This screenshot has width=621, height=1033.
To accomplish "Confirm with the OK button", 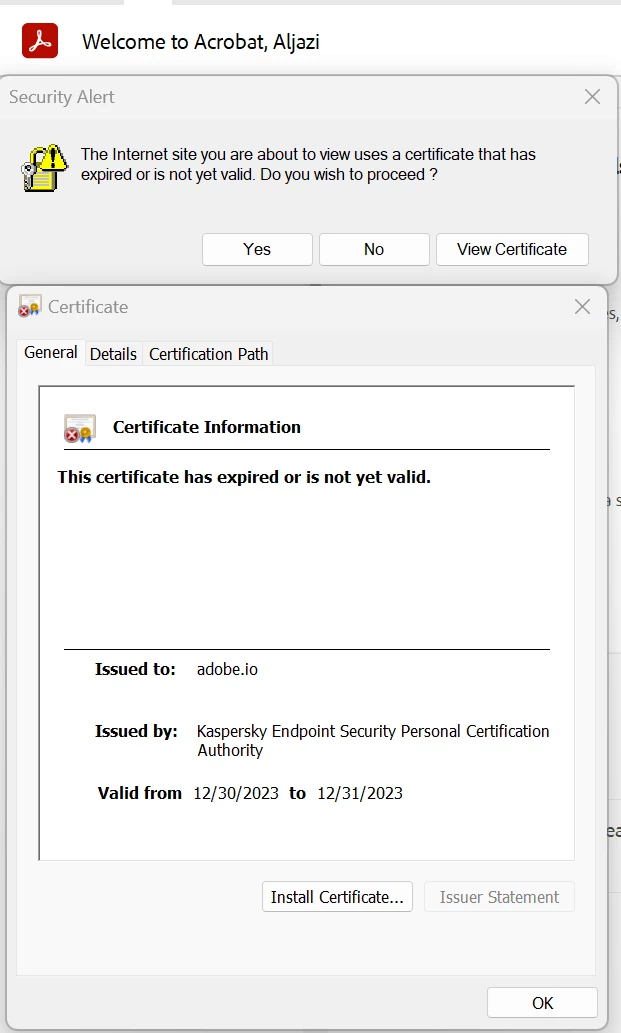I will pos(543,1003).
